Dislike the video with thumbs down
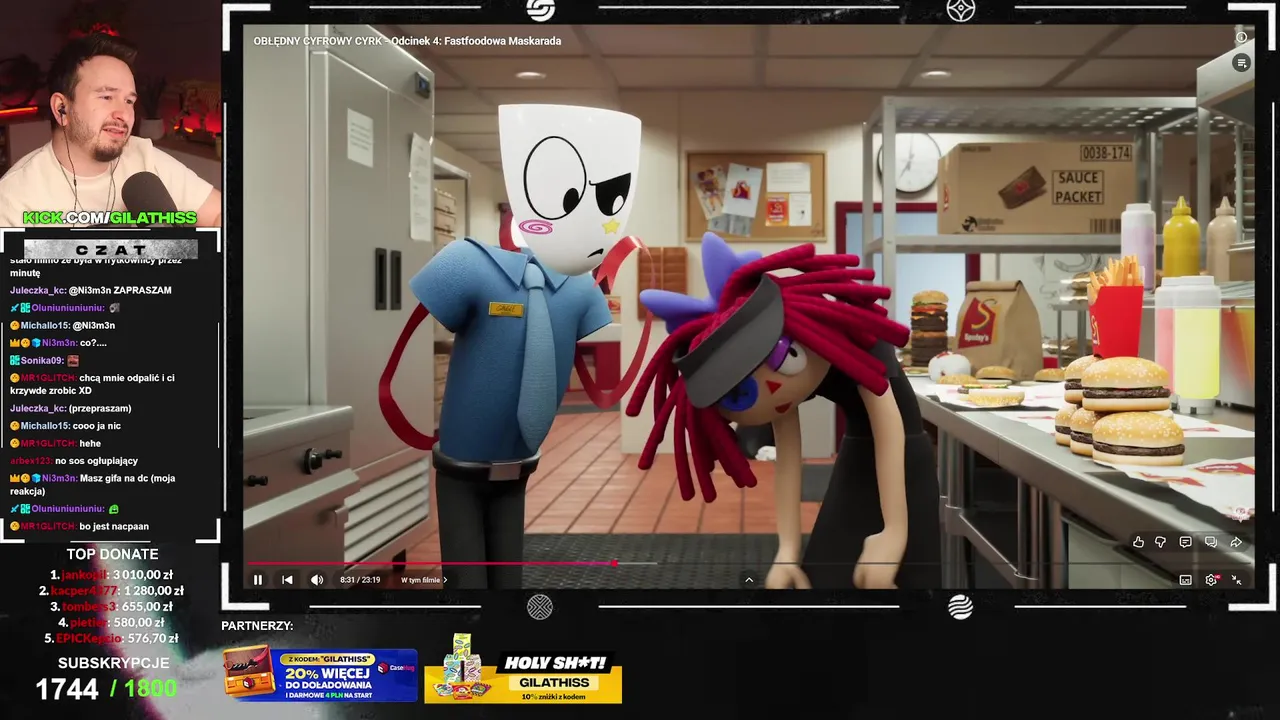 coord(1161,542)
